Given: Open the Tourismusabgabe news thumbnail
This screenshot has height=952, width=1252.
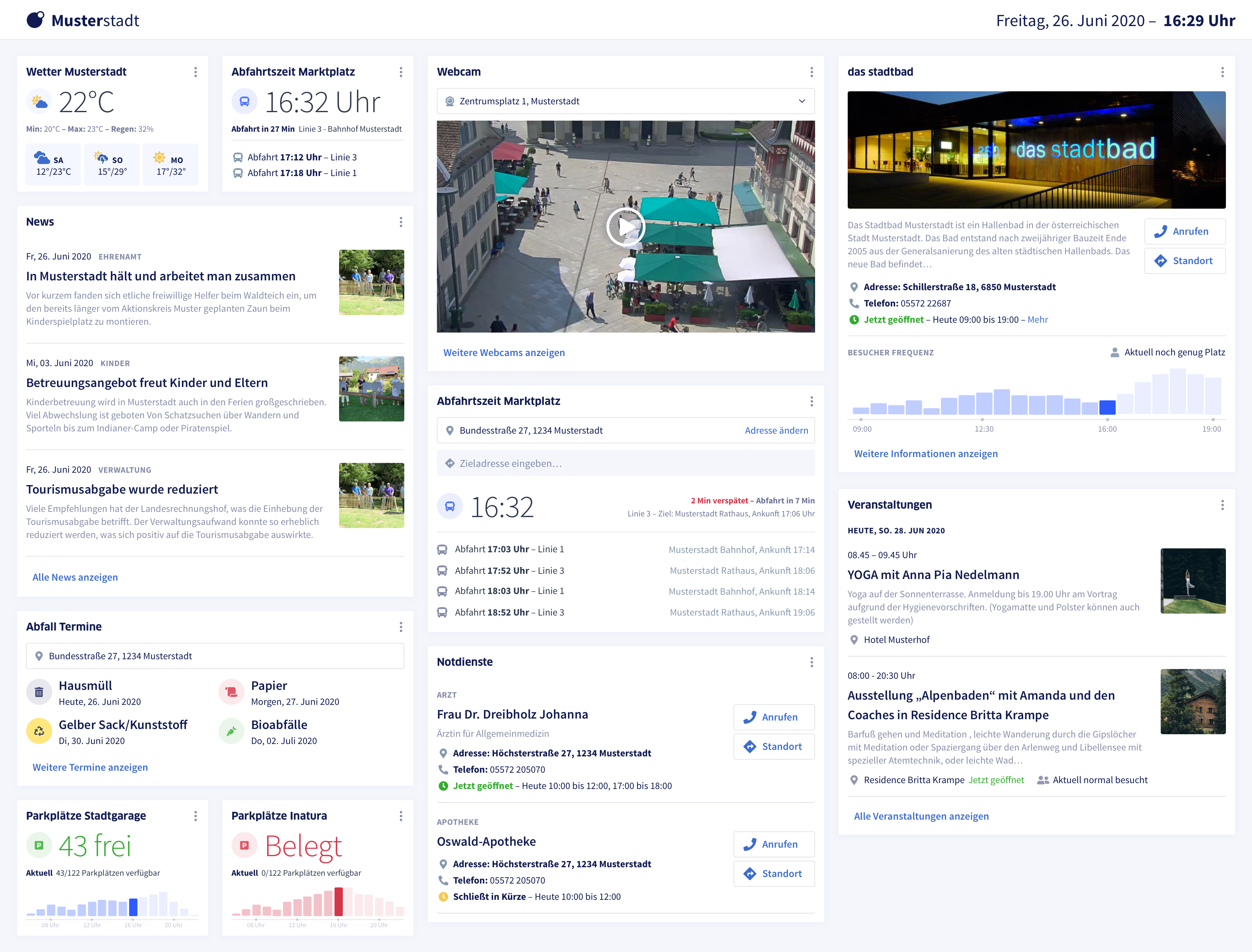Looking at the screenshot, I should pos(371,495).
